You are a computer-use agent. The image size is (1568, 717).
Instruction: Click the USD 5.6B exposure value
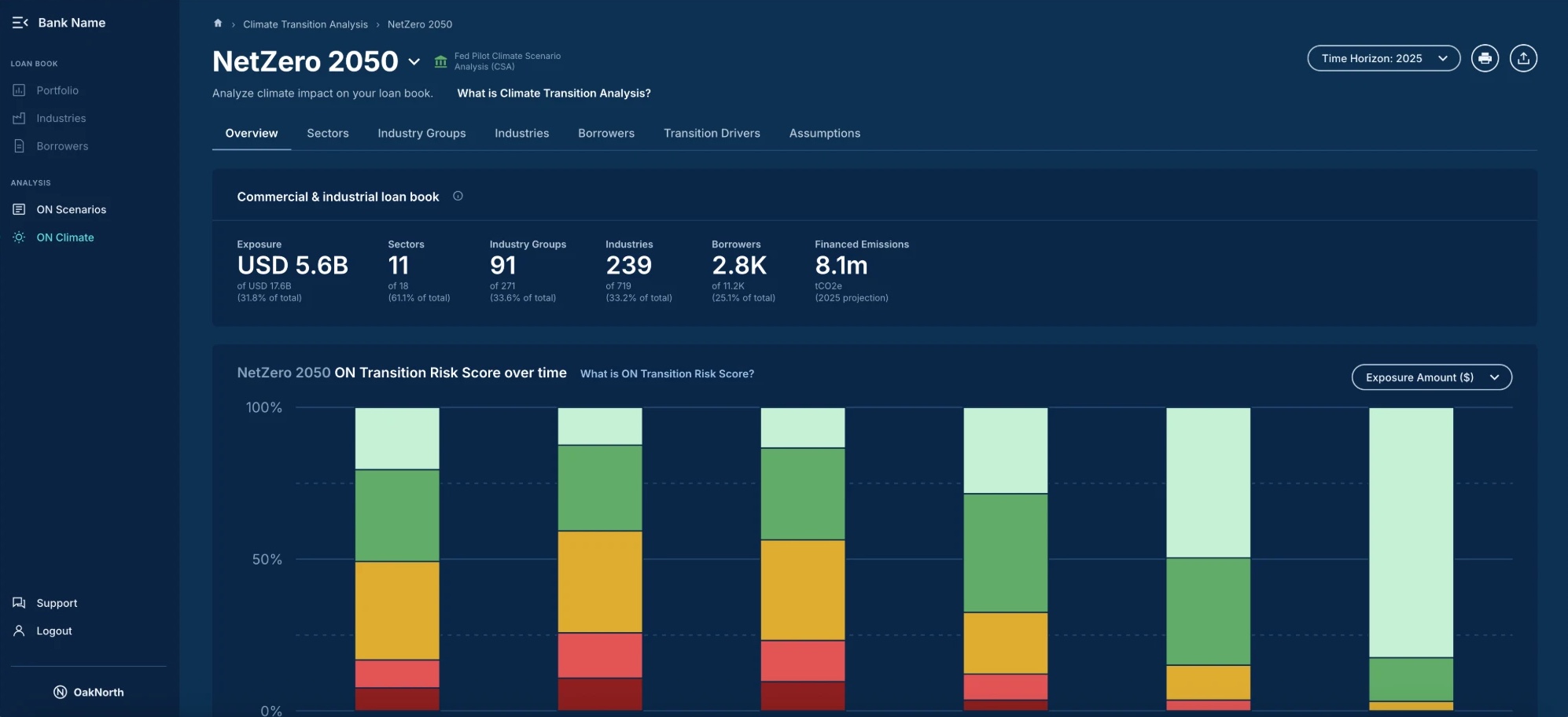point(293,266)
